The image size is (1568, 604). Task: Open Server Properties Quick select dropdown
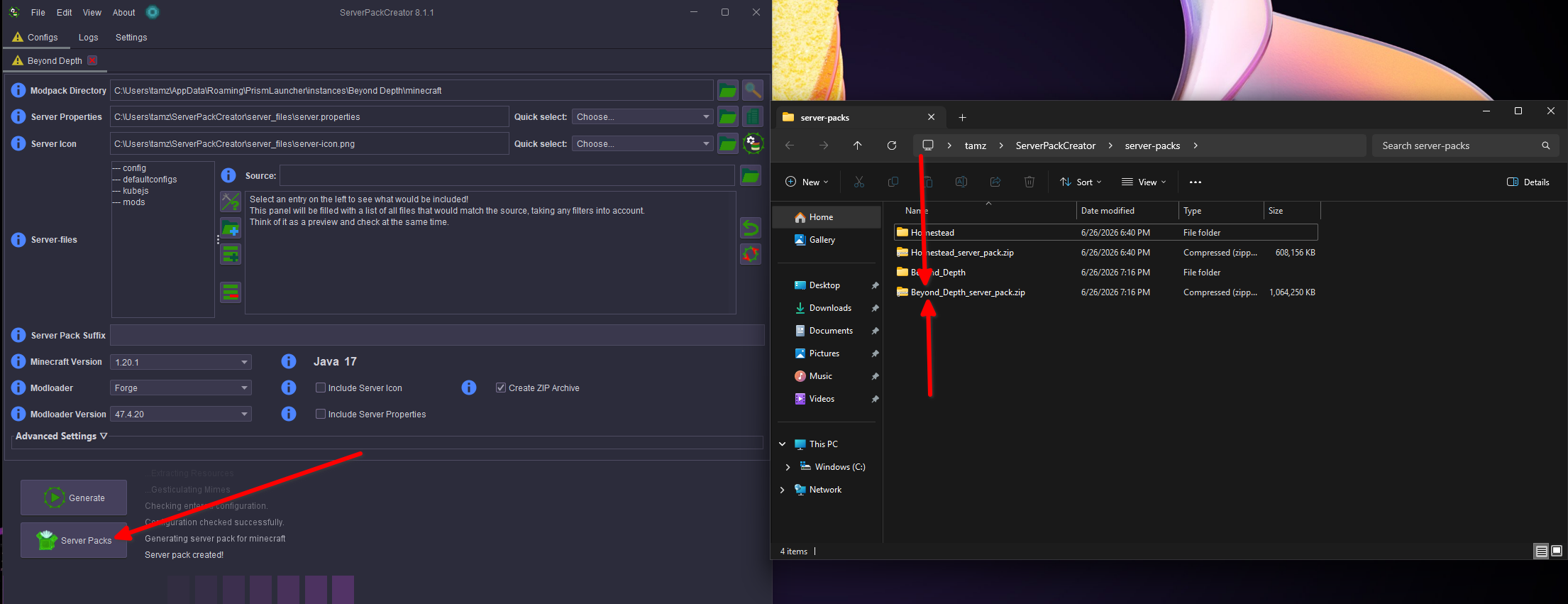[x=642, y=117]
